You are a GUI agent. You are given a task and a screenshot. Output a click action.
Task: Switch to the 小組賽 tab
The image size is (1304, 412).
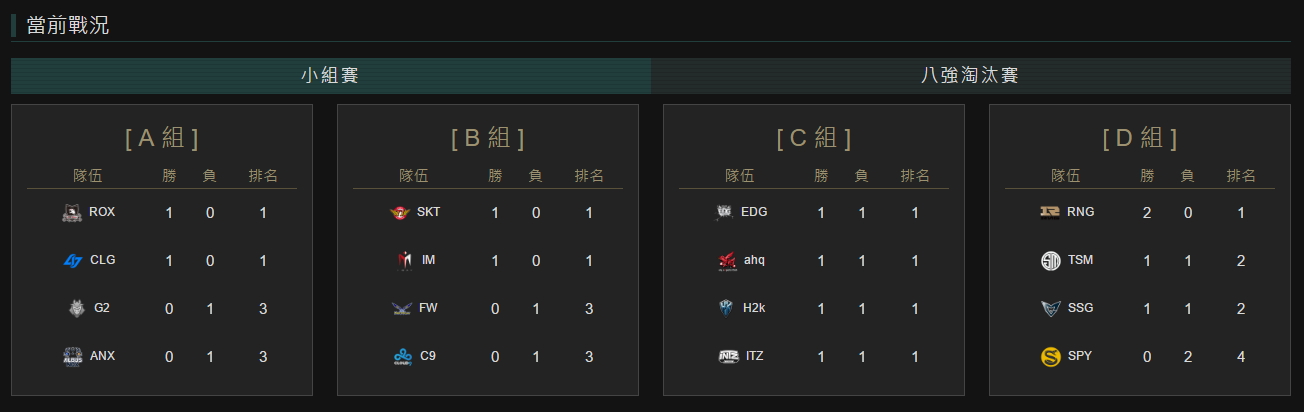point(330,75)
